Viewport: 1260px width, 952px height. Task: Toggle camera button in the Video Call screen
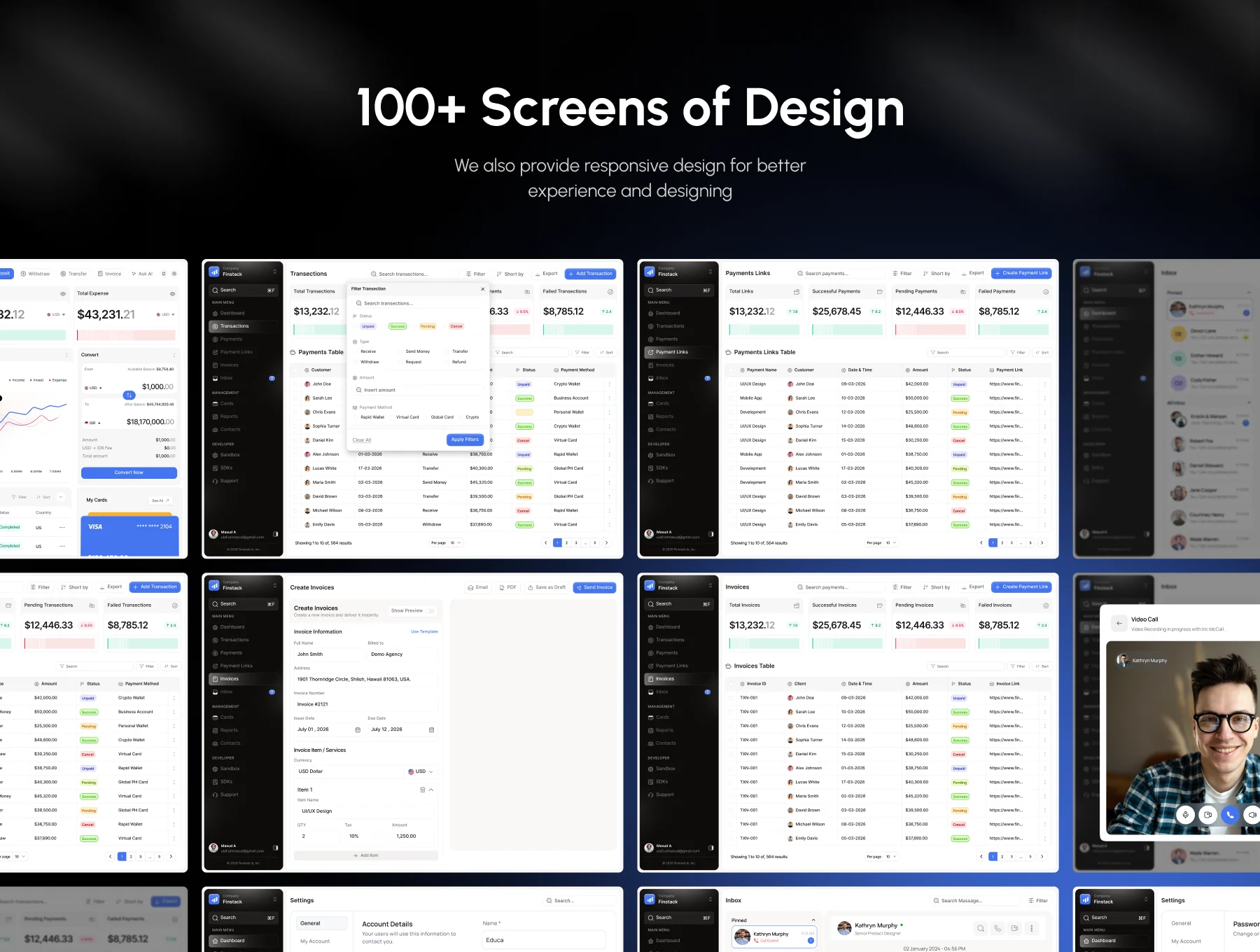(x=1207, y=814)
